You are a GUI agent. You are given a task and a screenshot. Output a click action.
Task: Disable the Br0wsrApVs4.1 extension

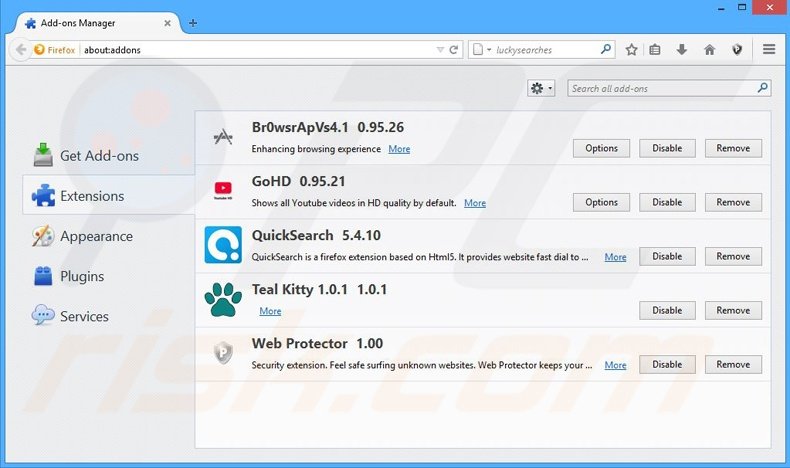tap(667, 148)
